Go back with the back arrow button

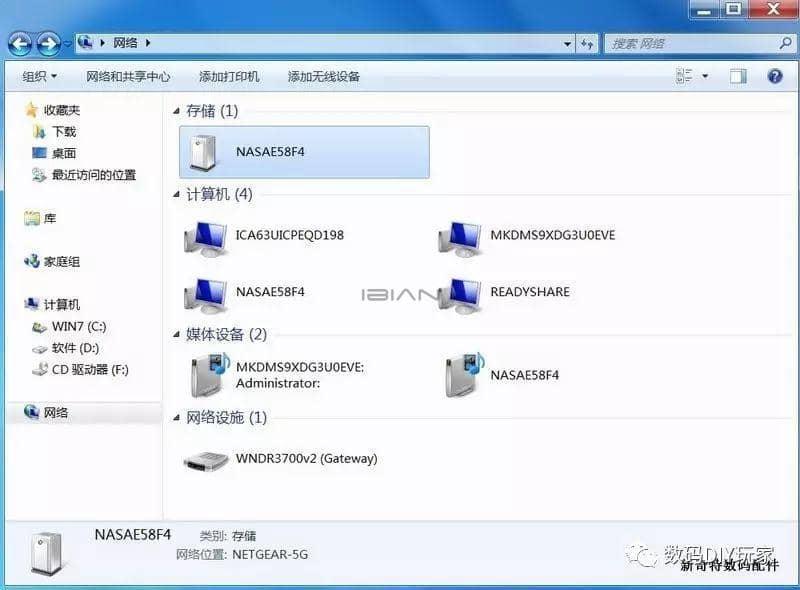[x=20, y=44]
